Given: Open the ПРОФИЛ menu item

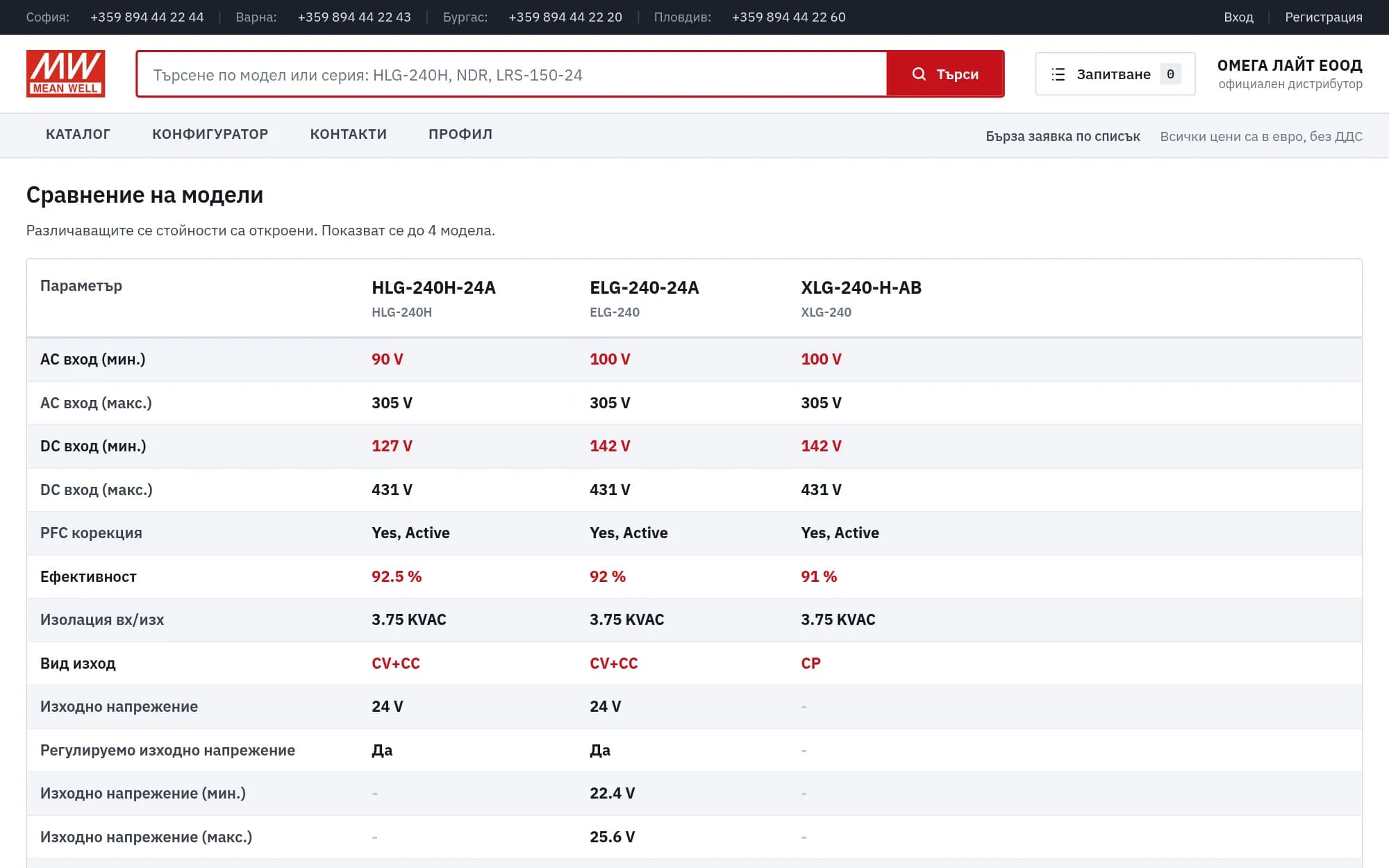Looking at the screenshot, I should [x=460, y=134].
